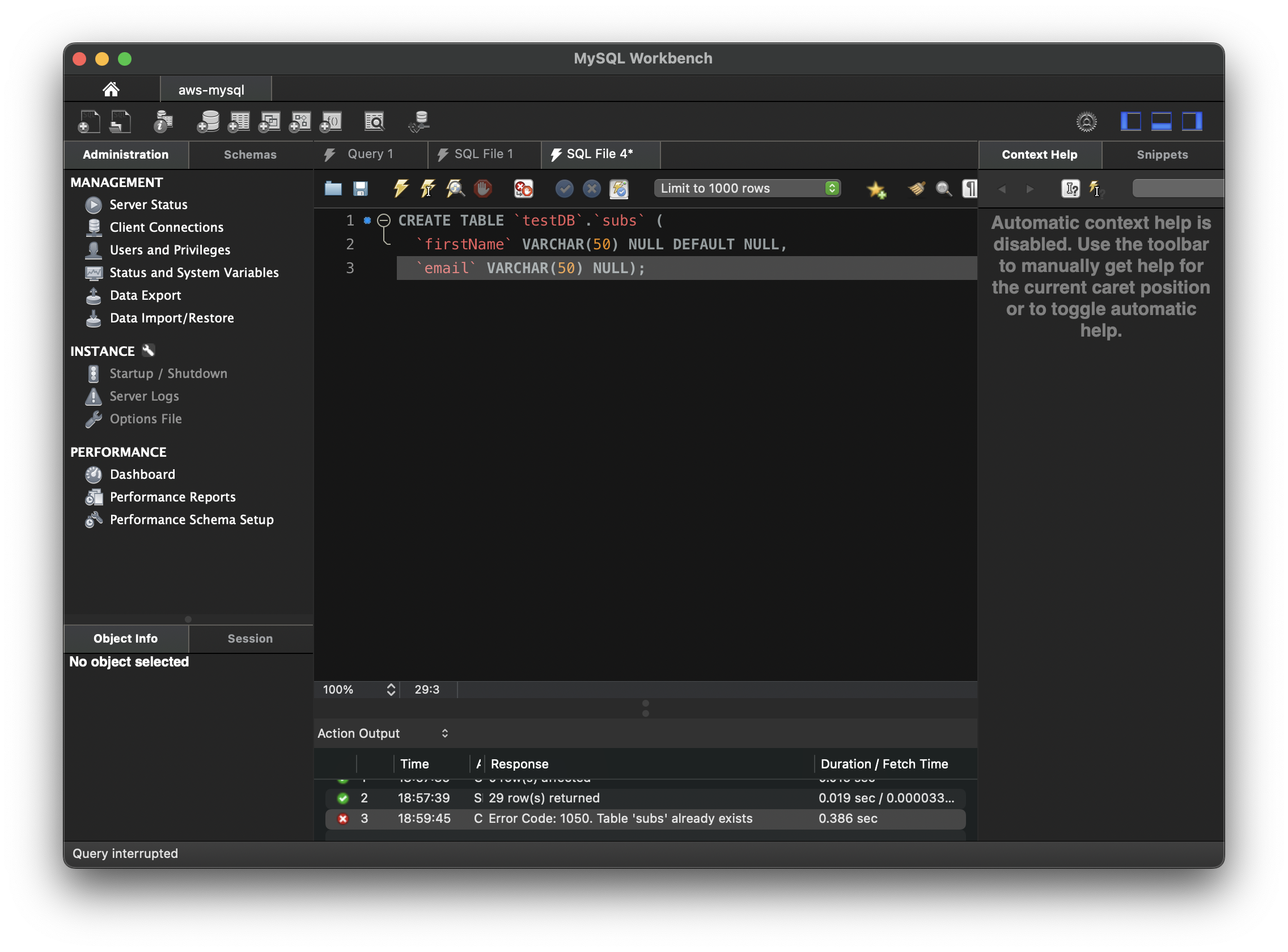The width and height of the screenshot is (1288, 952).
Task: Change editor zoom 100% stepper
Action: [x=391, y=690]
